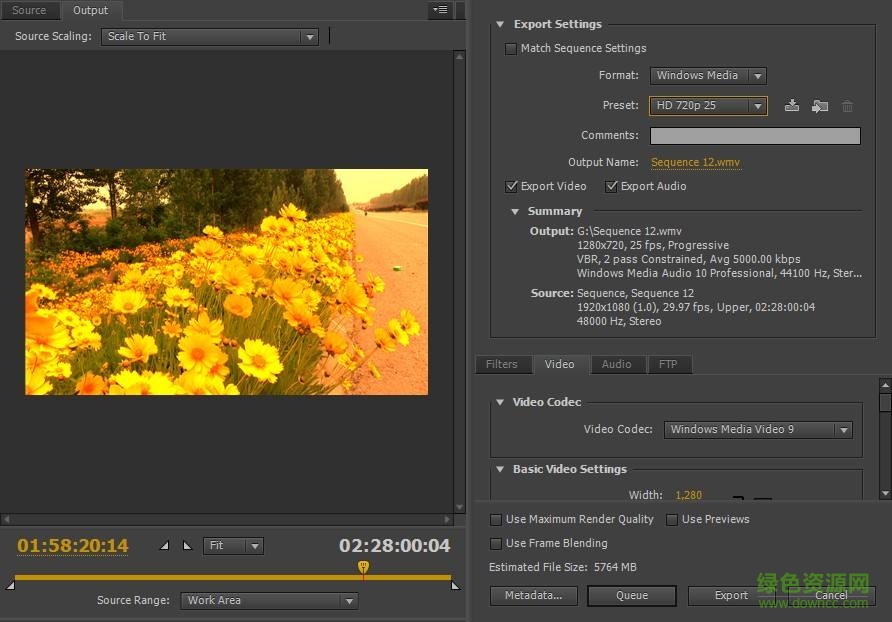The width and height of the screenshot is (892, 622).
Task: Enable Match Sequence Settings checkbox
Action: point(511,48)
